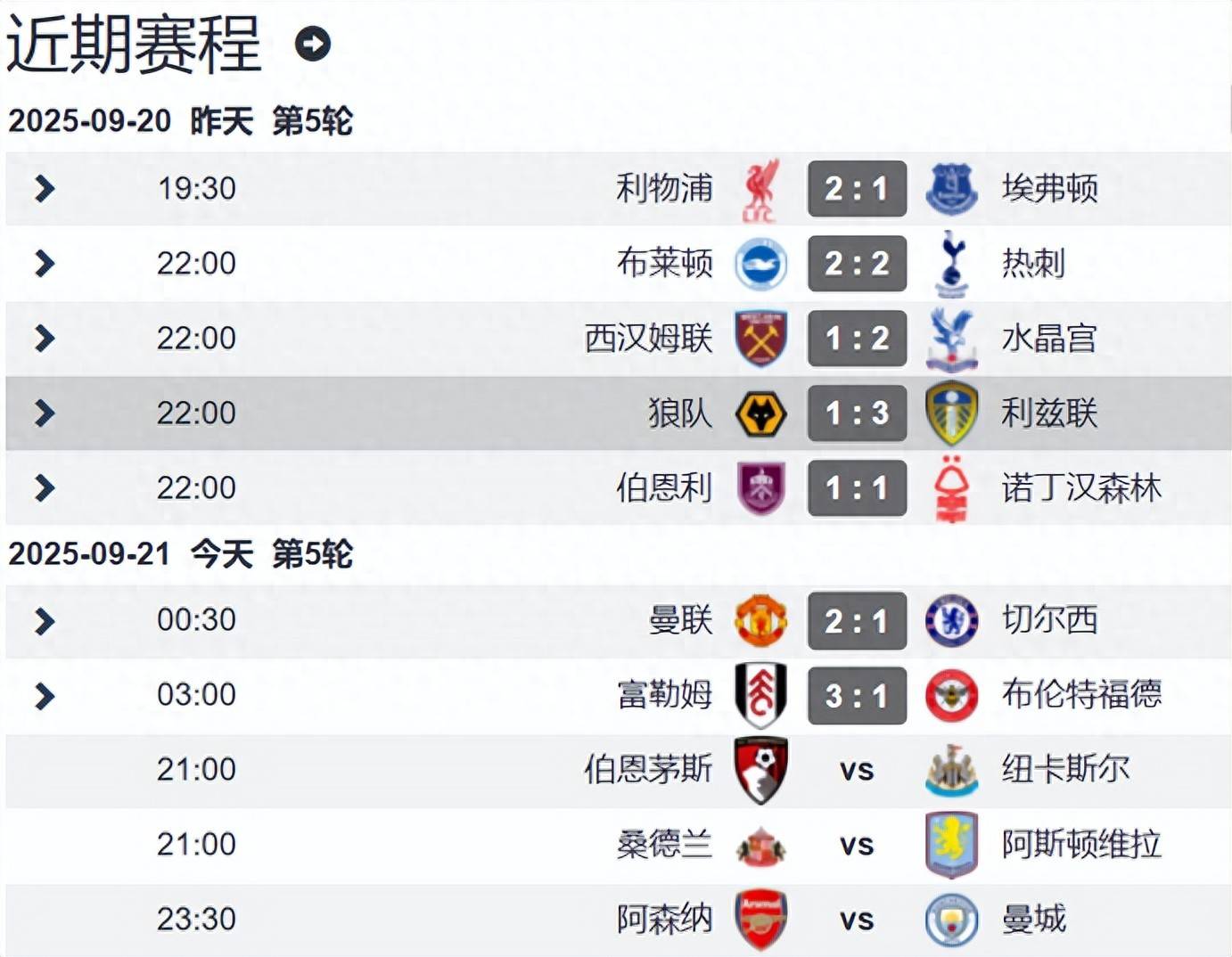Expand the 曼联 vs 切尔西 match row
This screenshot has width=1232, height=957.
pos(45,621)
